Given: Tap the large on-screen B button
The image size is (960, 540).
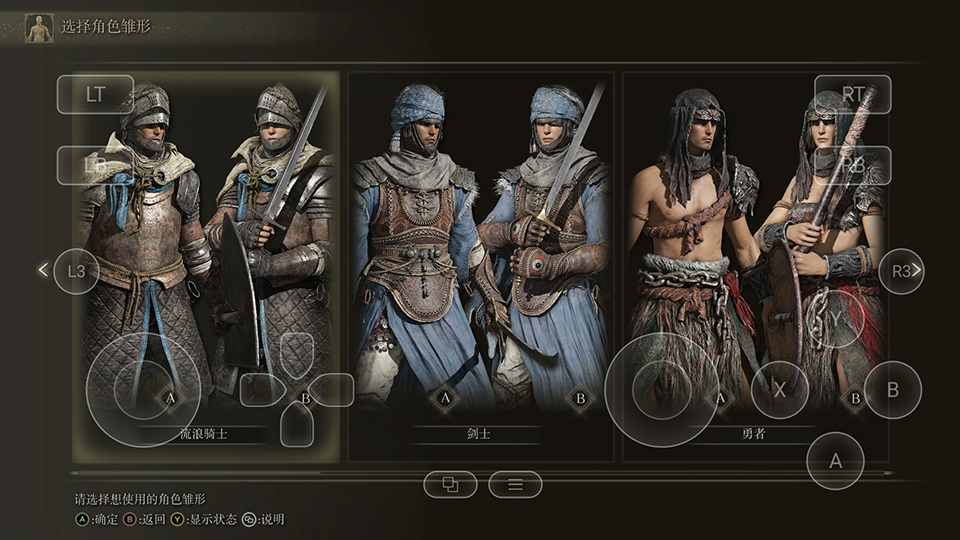Looking at the screenshot, I should [x=893, y=389].
